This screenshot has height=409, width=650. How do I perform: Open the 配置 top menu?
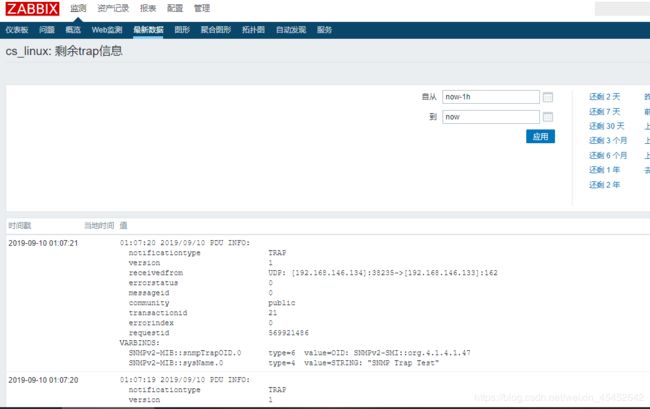(175, 8)
